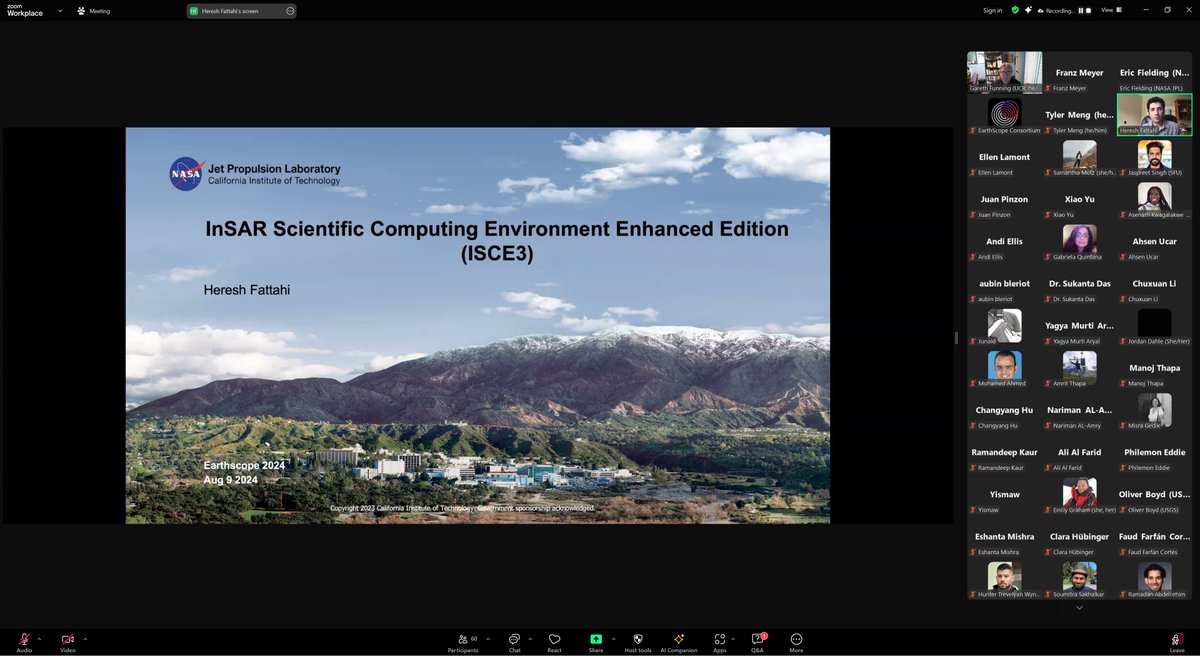Open the Chat panel
1200x656 pixels.
point(514,642)
